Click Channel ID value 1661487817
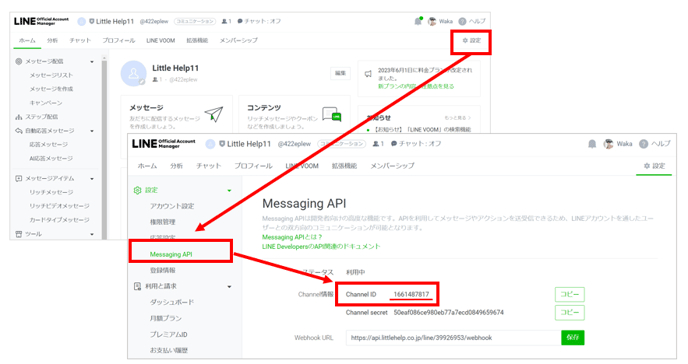Viewport: 688px width, 364px height. tap(411, 294)
